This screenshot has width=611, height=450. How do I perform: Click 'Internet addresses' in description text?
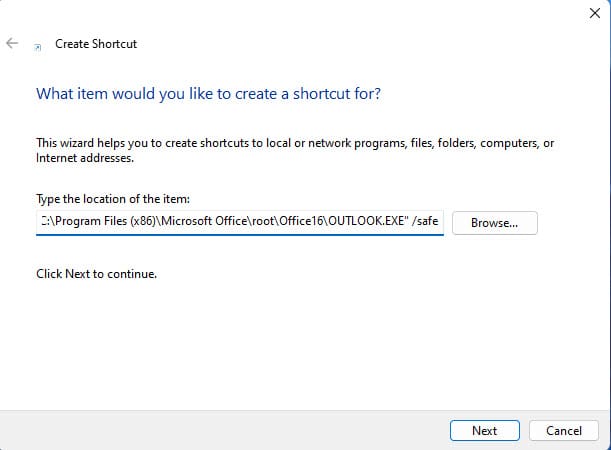(x=85, y=158)
